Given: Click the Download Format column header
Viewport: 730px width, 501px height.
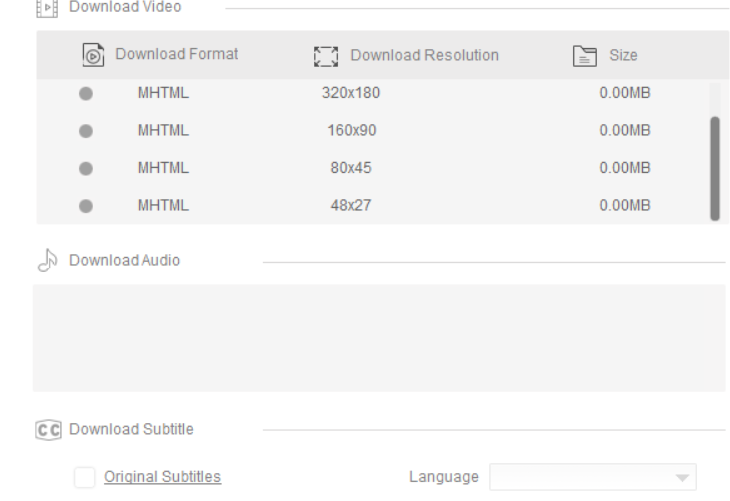Looking at the screenshot, I should coord(176,54).
